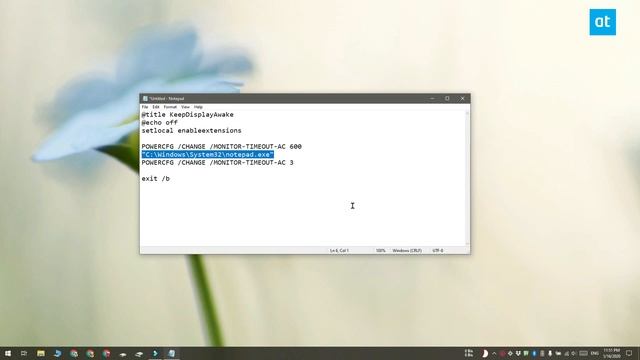640x360 pixels.
Task: Open Task View on the taskbar
Action: coord(24,353)
